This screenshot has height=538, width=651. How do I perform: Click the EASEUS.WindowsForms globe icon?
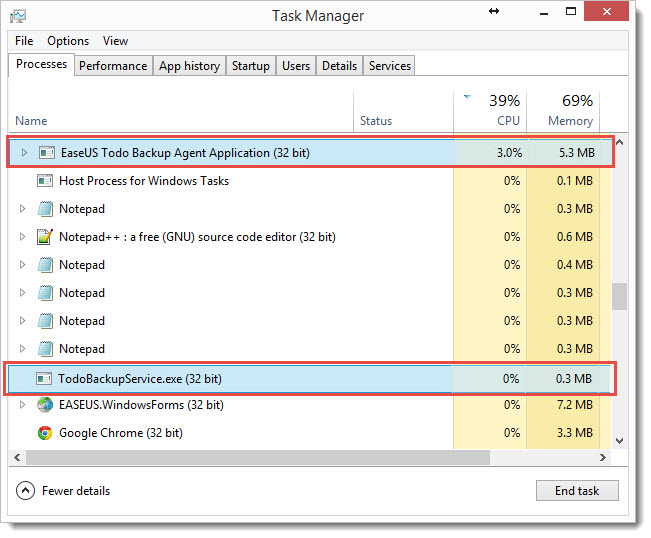(45, 405)
